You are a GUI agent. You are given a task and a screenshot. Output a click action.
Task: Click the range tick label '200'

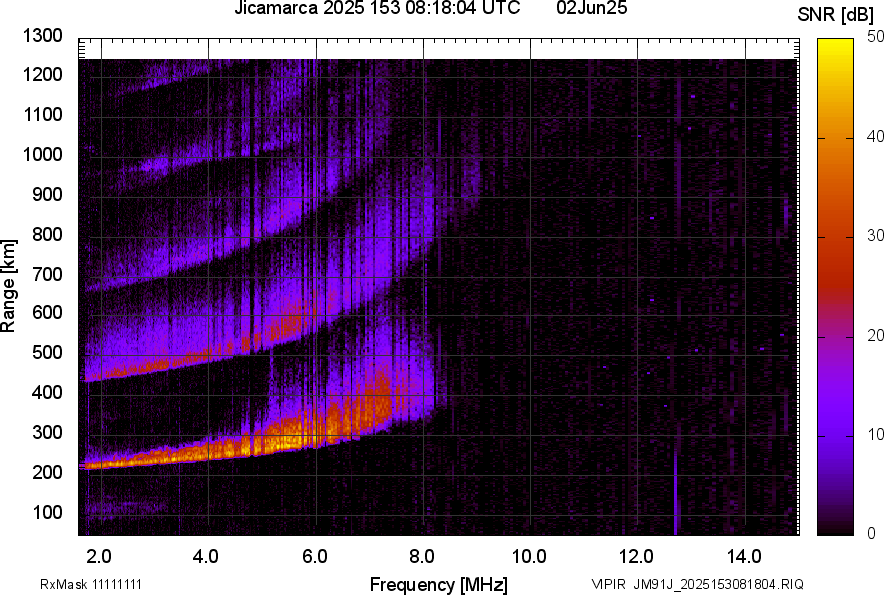click(47, 472)
